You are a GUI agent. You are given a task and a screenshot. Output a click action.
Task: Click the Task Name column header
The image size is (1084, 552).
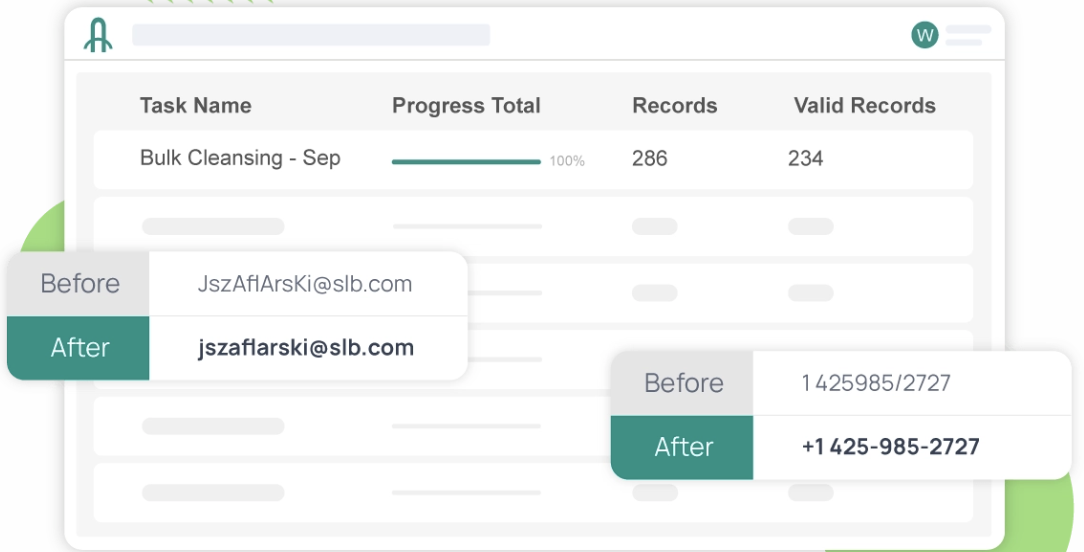[195, 106]
